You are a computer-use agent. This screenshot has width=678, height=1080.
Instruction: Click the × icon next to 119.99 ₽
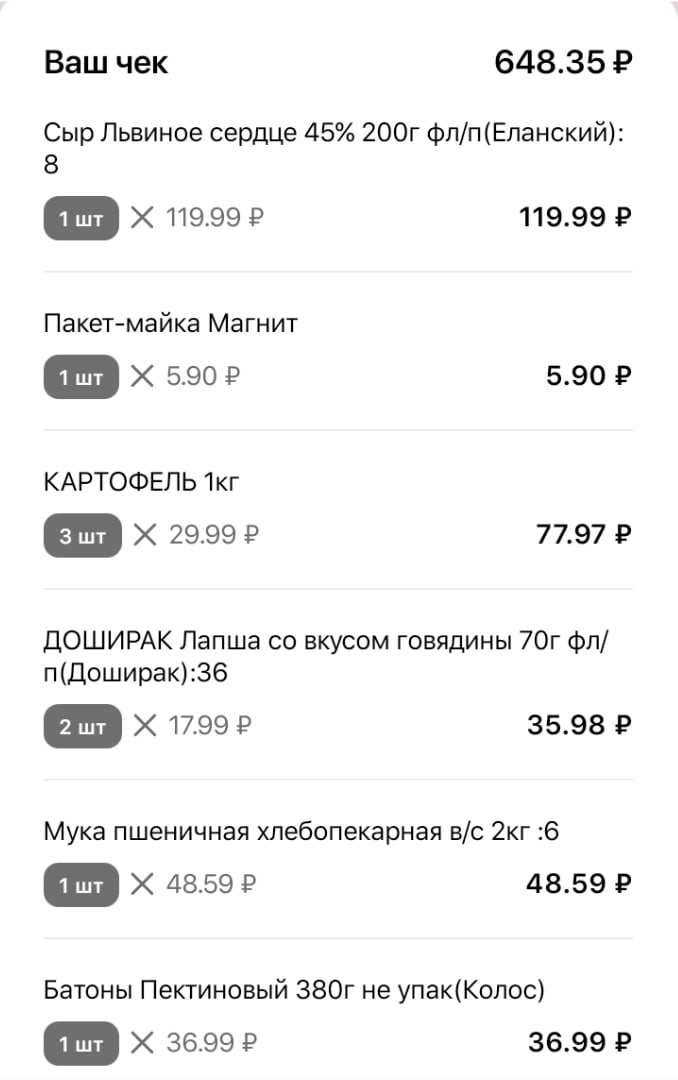(x=144, y=217)
